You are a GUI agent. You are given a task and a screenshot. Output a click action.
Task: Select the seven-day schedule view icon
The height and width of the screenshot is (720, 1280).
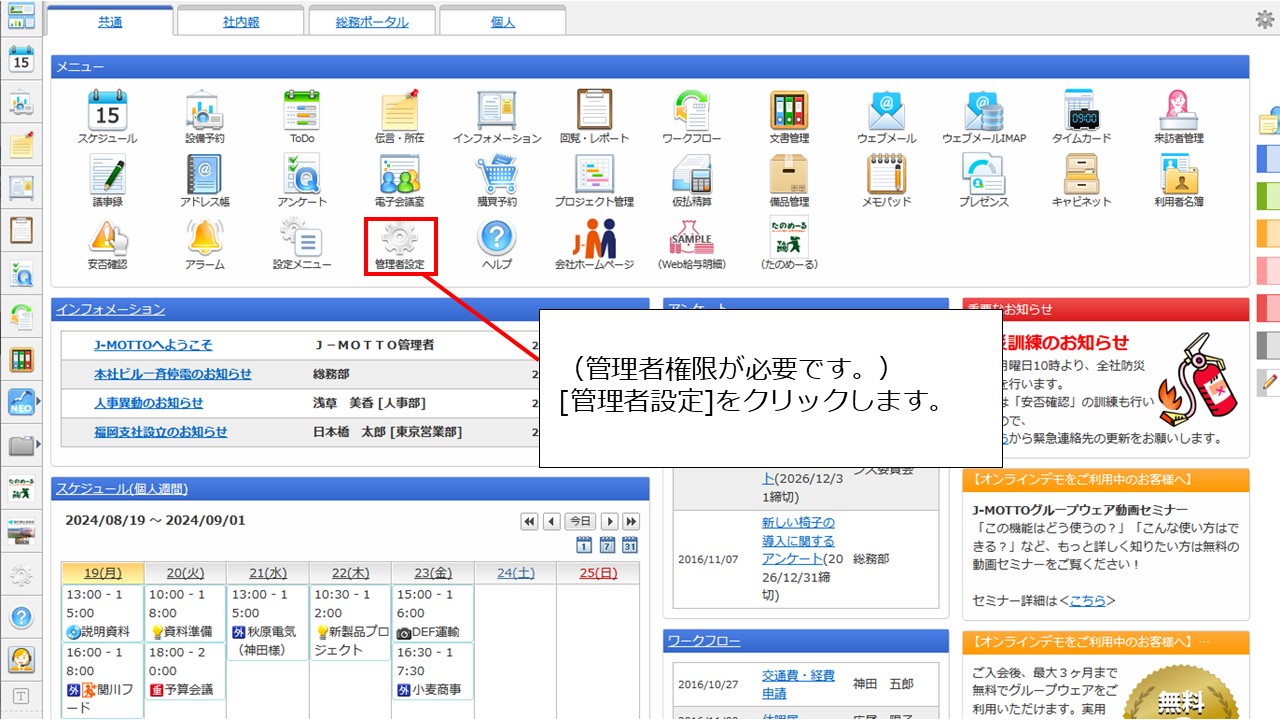(x=607, y=545)
